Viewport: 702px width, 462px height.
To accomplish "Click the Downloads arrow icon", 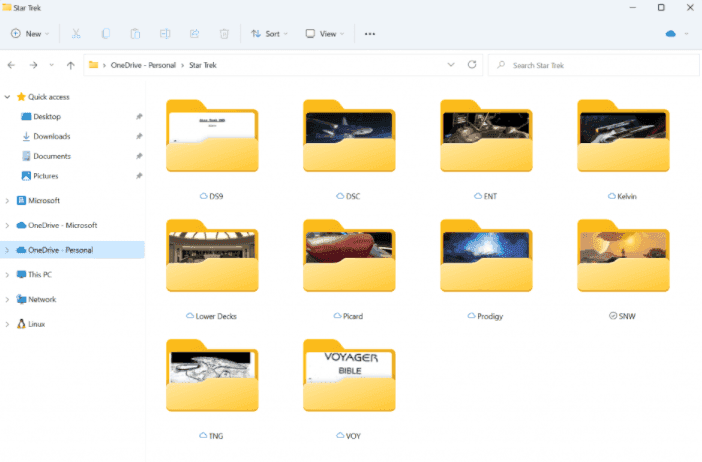I will (26, 136).
